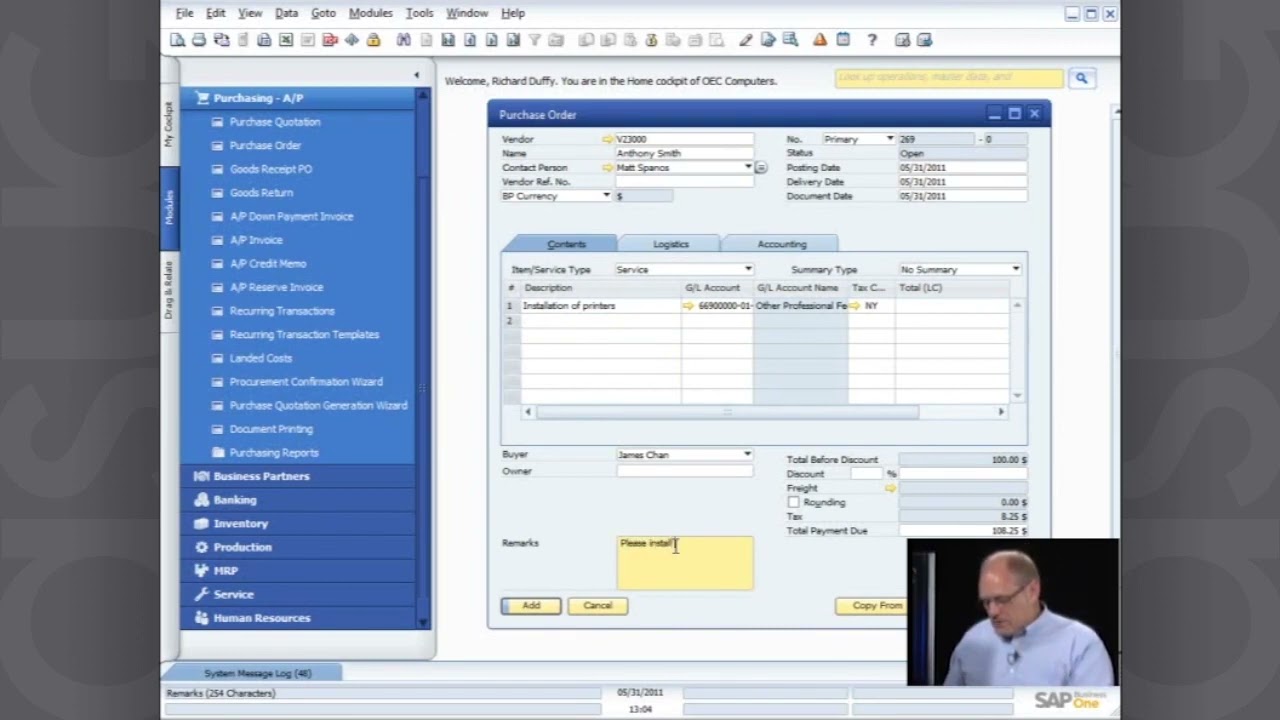1280x720 pixels.
Task: Open the A/P Invoice menu entry
Action: (x=256, y=240)
